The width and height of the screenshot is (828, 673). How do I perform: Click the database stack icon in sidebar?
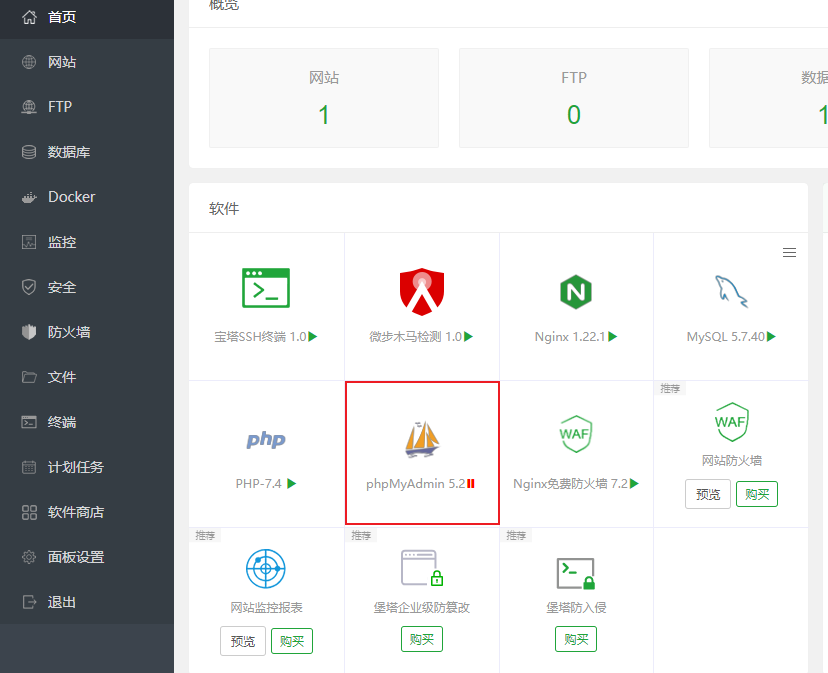29,152
